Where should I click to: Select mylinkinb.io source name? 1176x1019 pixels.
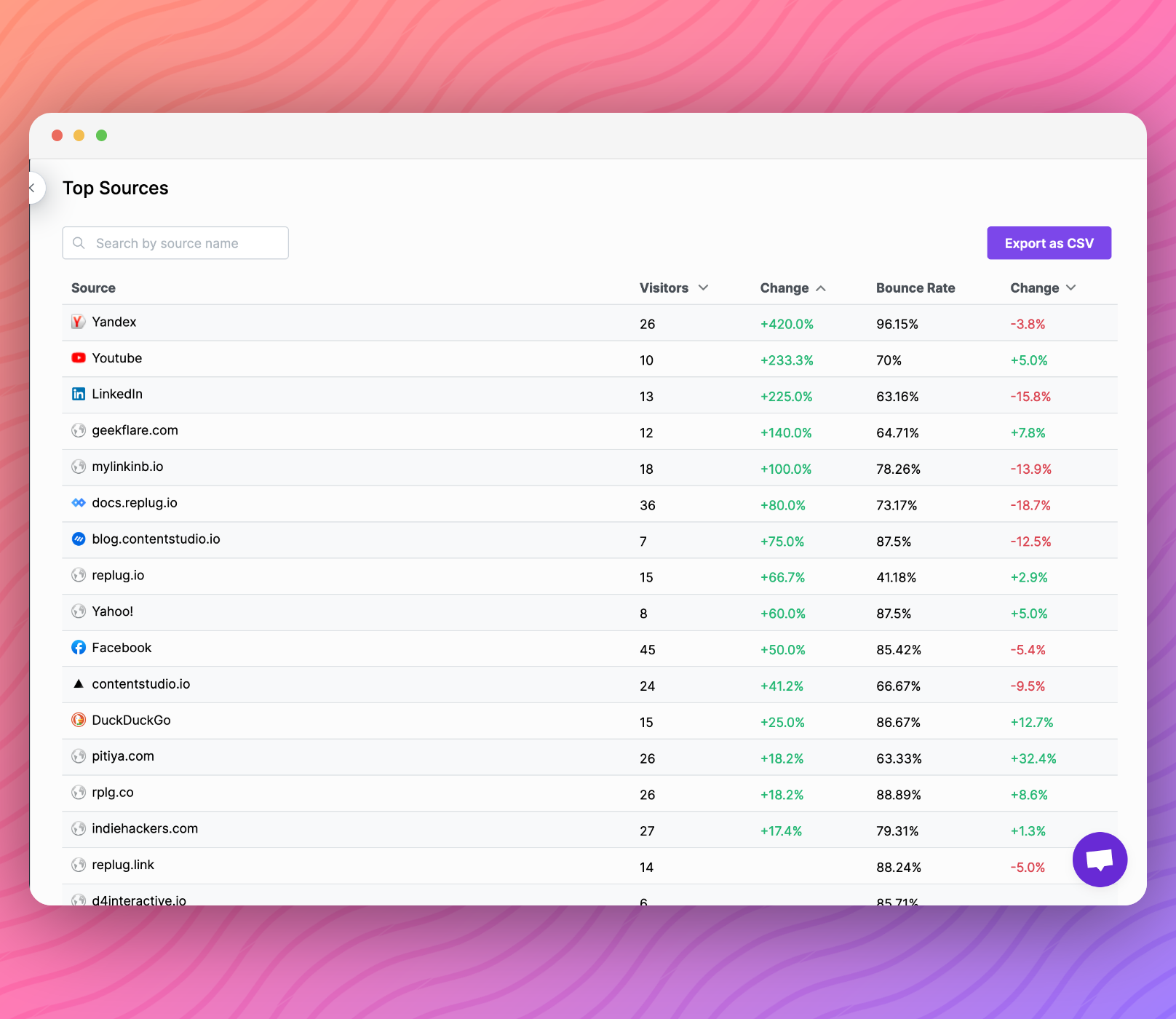pyautogui.click(x=127, y=467)
